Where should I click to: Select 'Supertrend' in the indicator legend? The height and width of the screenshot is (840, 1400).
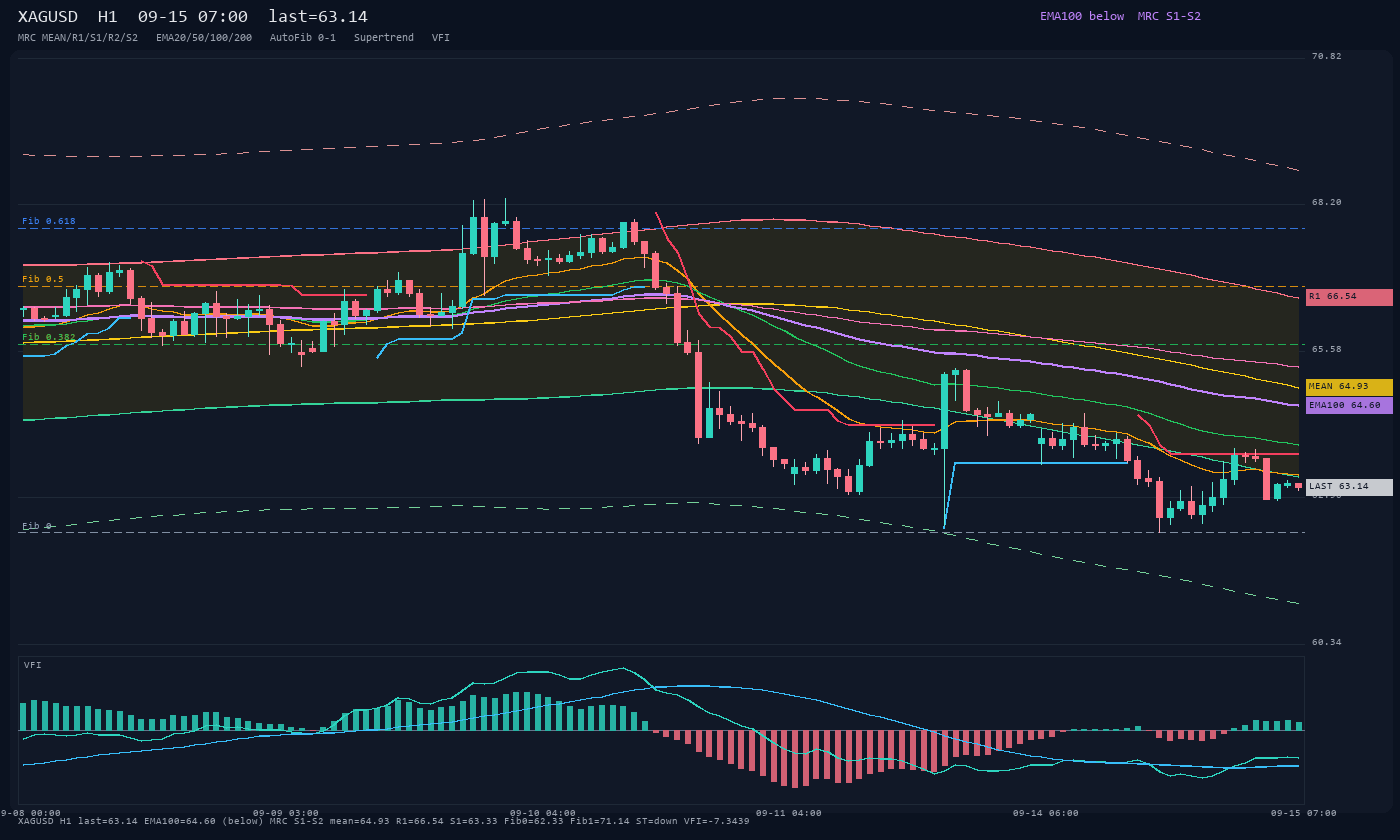(384, 38)
